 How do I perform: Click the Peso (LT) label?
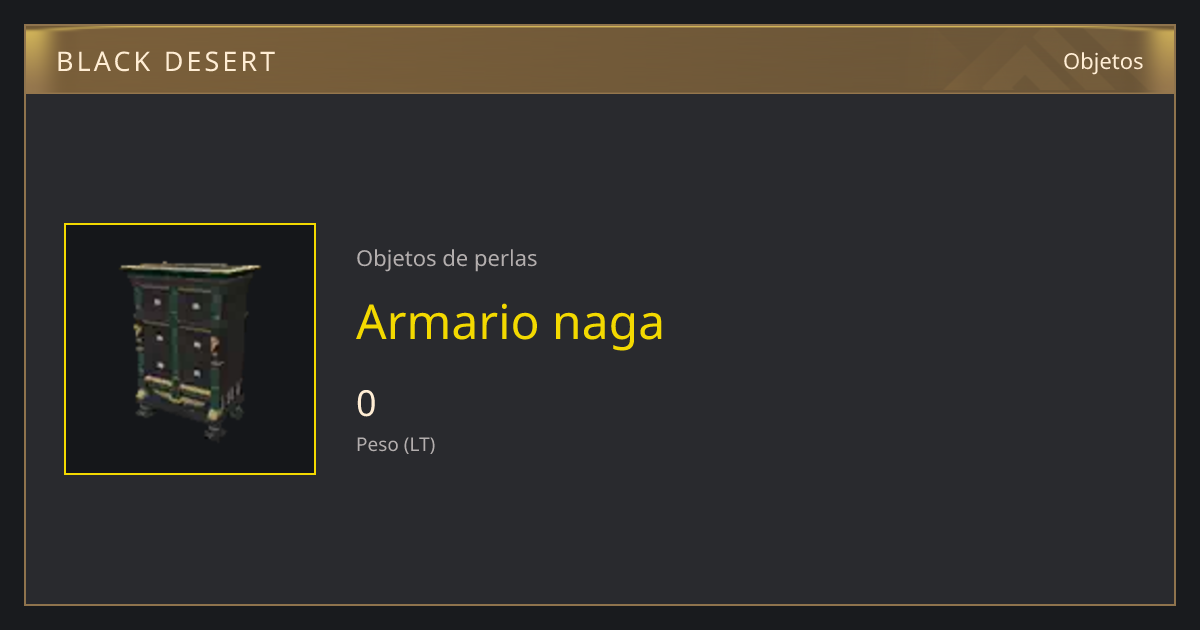coord(396,444)
